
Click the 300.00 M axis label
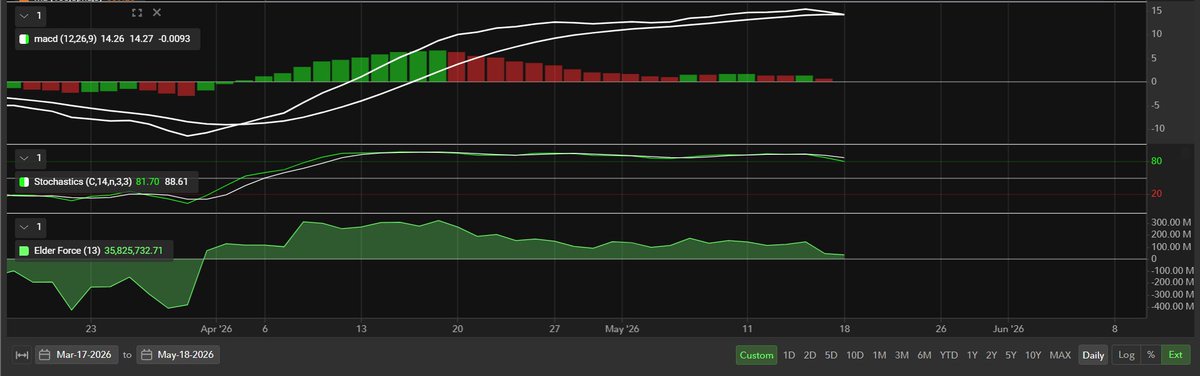[x=1171, y=222]
